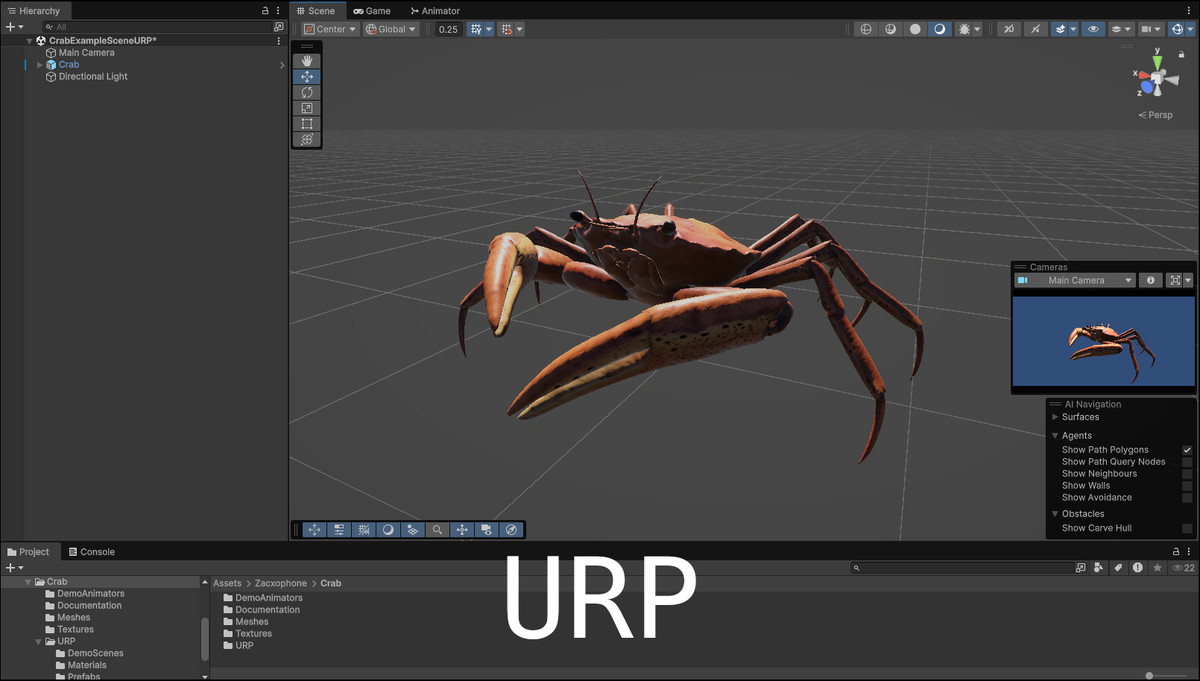Click the camera icon in bottom overlay toolbar
Viewport: 1200px width, 681px height.
(x=486, y=530)
